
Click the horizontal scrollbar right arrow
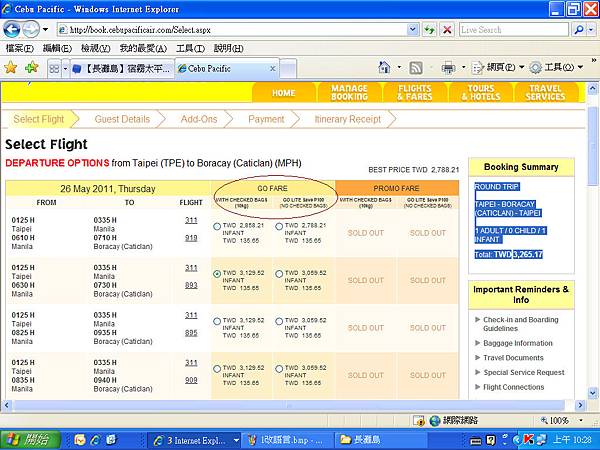[x=580, y=405]
